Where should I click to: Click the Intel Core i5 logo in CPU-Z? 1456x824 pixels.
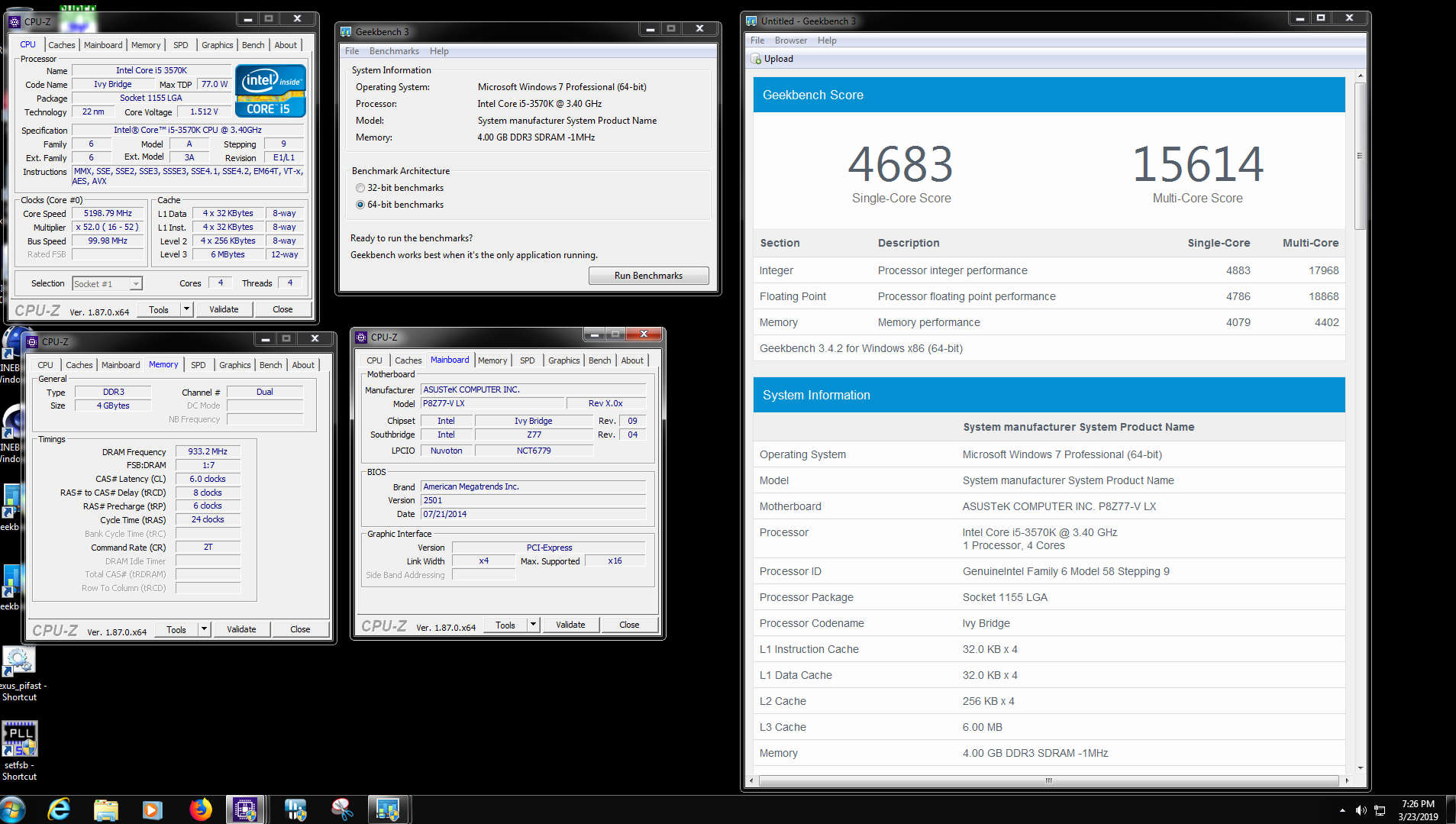coord(270,90)
